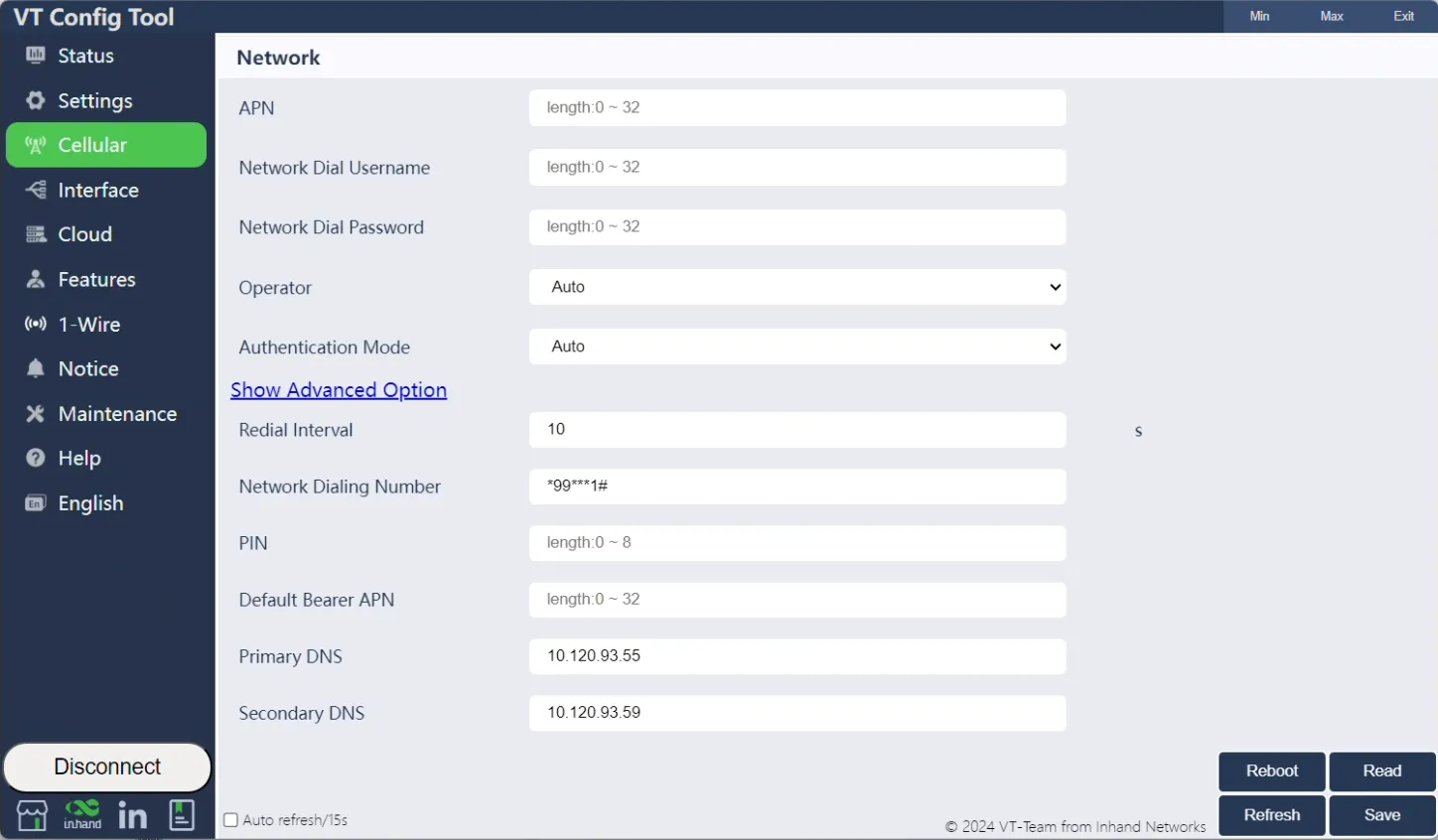The width and height of the screenshot is (1438, 840).
Task: Open the LinkedIn icon
Action: pos(132,815)
